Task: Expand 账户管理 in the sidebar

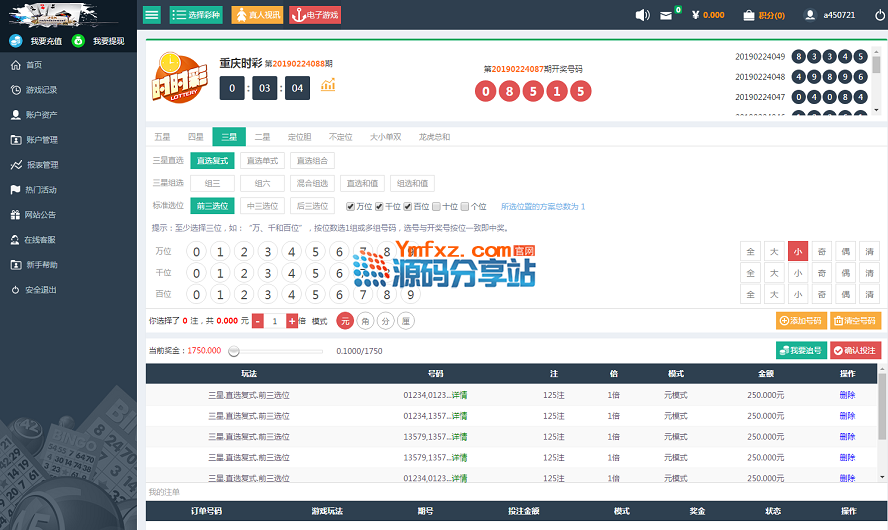Action: click(x=42, y=140)
